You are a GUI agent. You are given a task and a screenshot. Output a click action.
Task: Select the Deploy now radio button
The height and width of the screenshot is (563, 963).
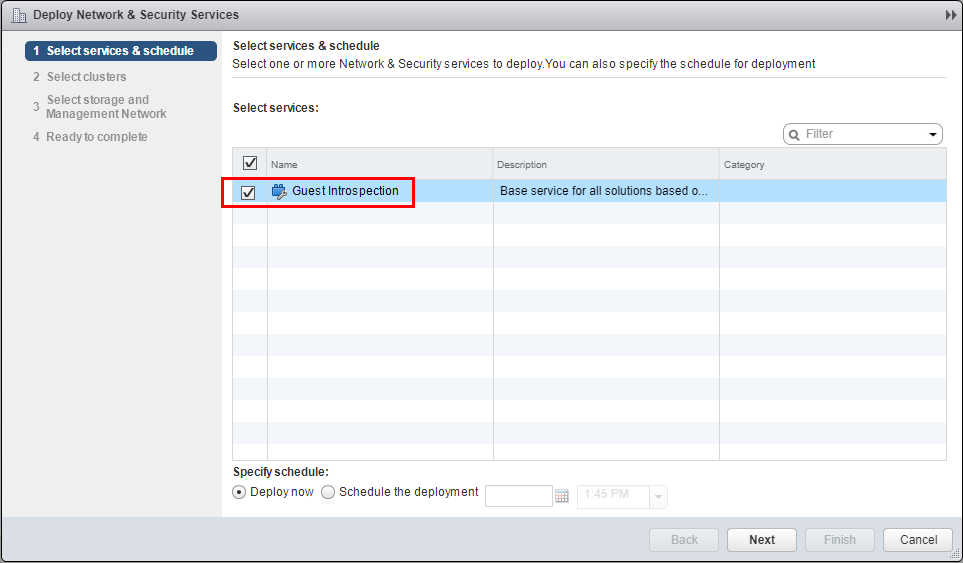(x=239, y=492)
